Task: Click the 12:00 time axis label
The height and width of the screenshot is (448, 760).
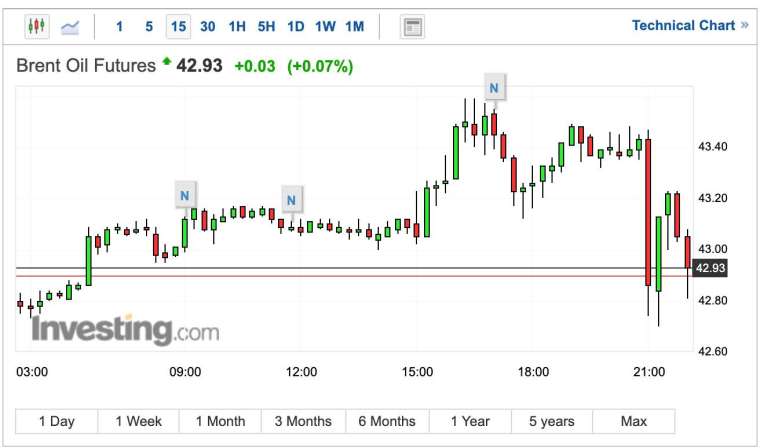Action: click(x=301, y=372)
